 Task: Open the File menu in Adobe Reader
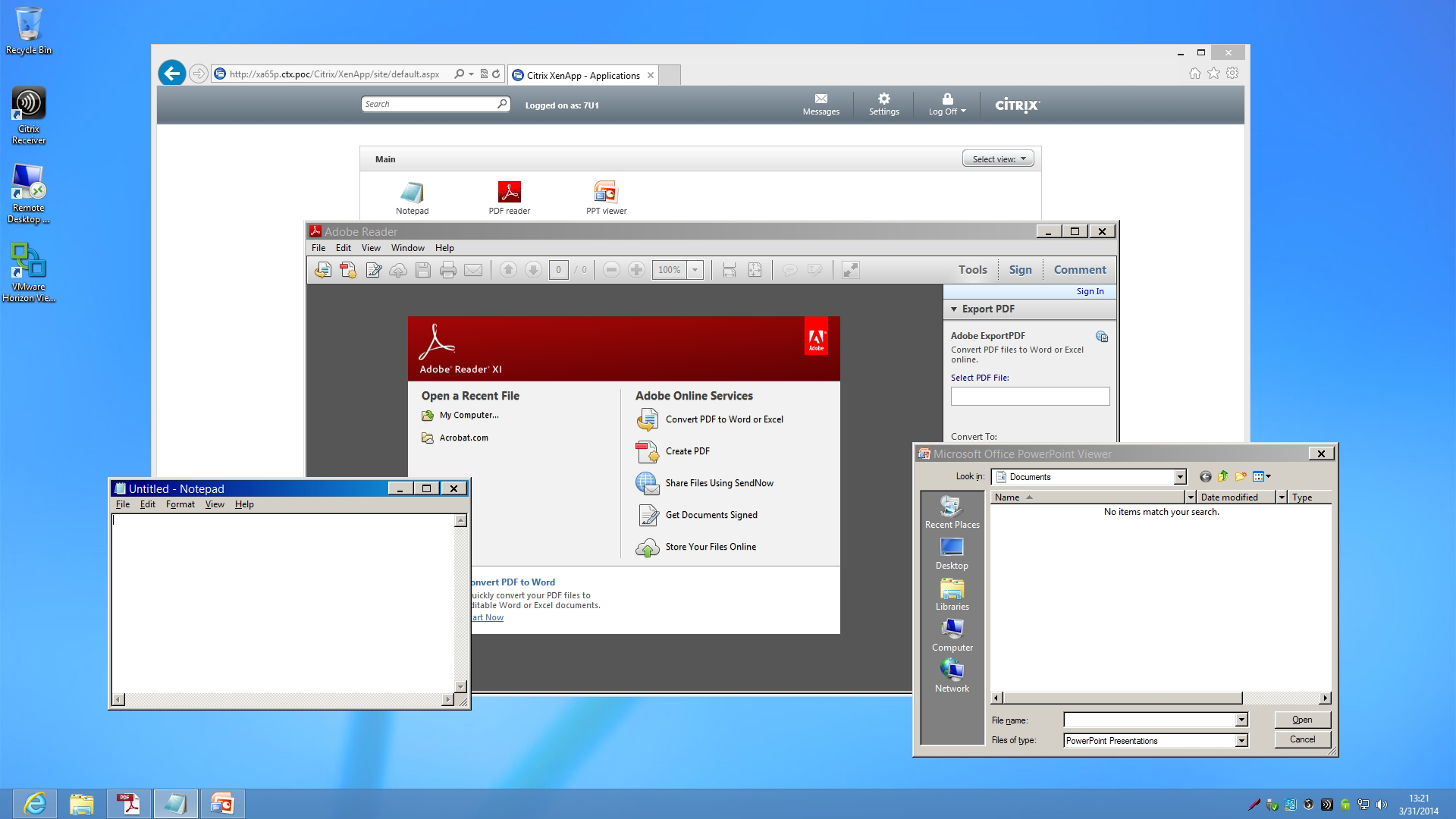(318, 248)
